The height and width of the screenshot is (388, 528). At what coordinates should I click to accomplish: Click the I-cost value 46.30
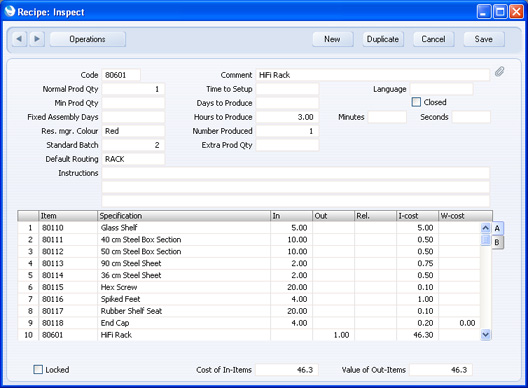click(x=418, y=335)
